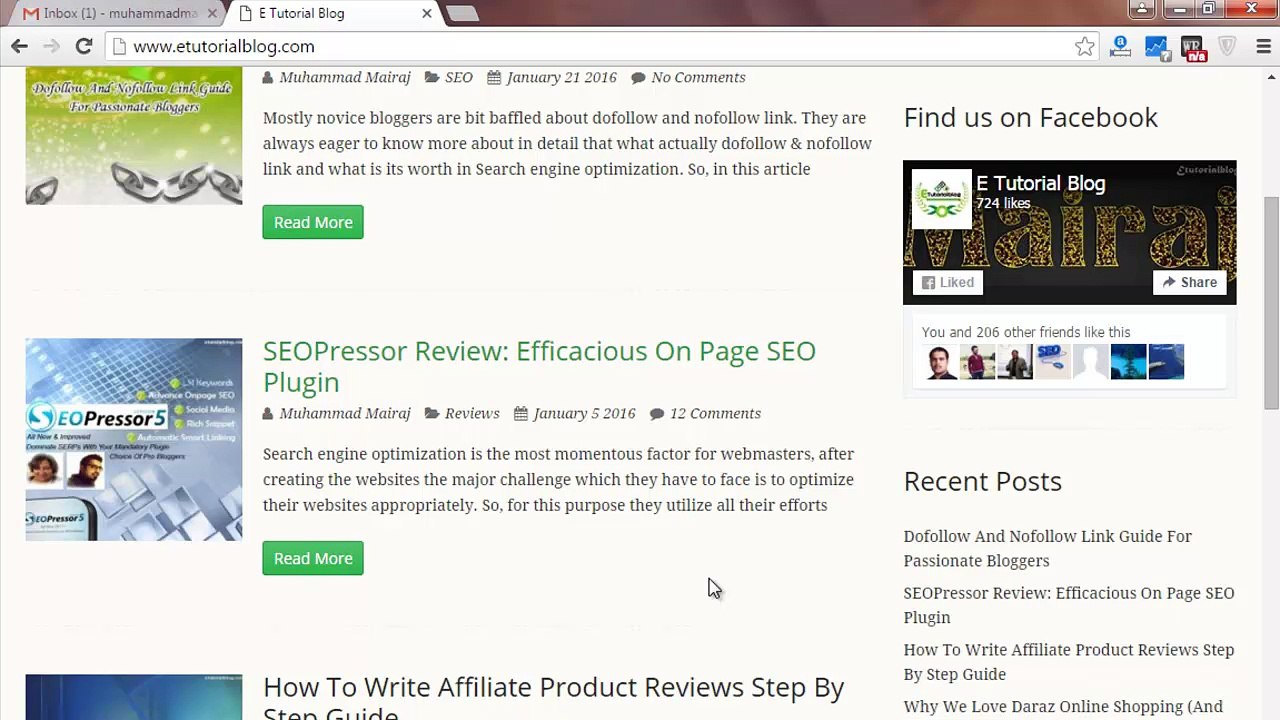Image resolution: width=1280 pixels, height=720 pixels.
Task: Click the 724 likes text
Action: [x=1003, y=203]
